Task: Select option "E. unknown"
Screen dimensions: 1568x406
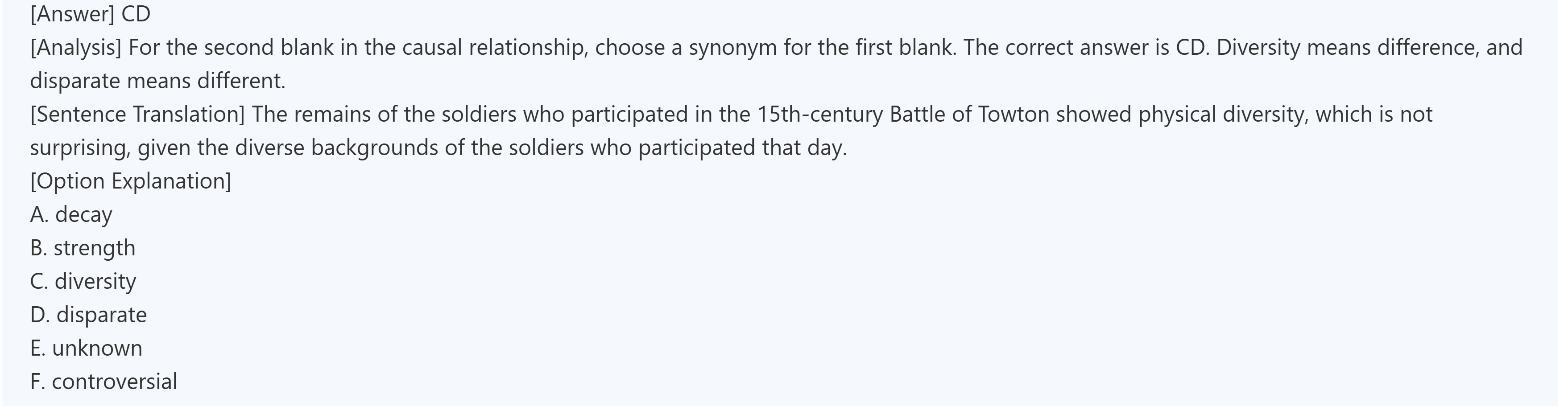Action: 87,348
